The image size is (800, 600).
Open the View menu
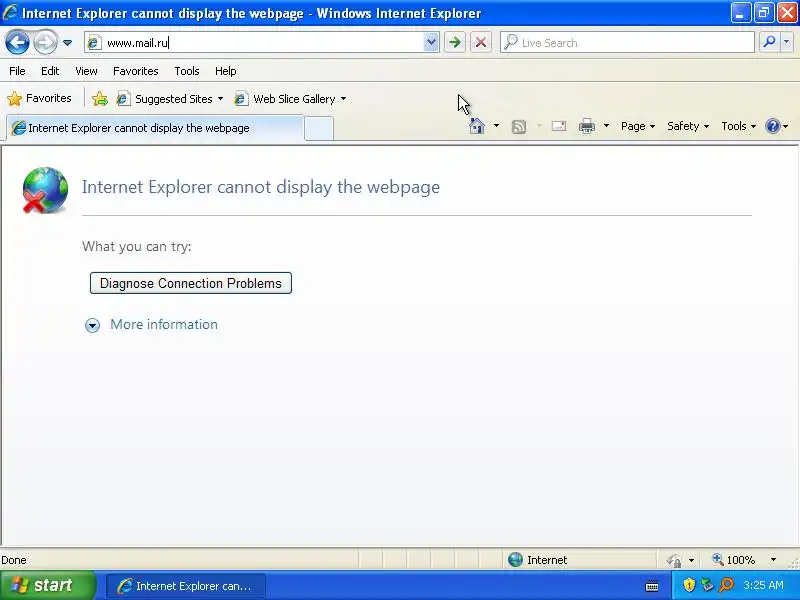pyautogui.click(x=86, y=71)
